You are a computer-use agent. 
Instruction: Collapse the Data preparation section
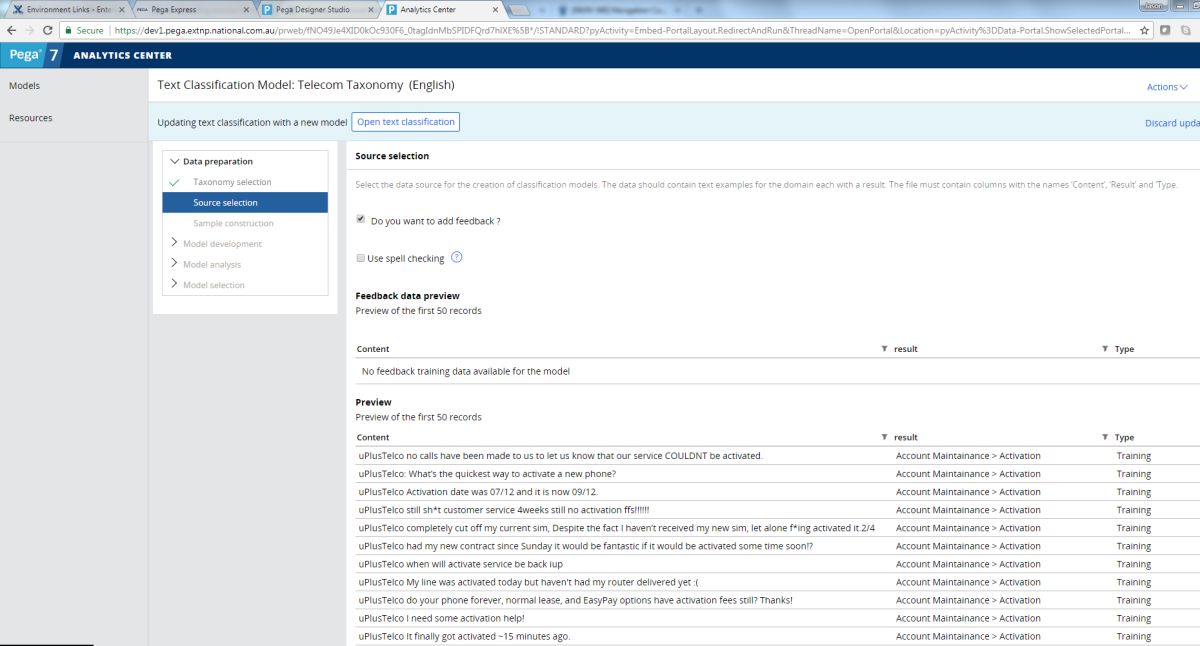tap(175, 161)
